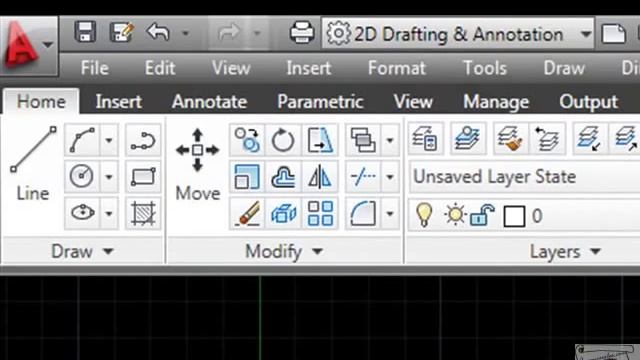Click the Layer Previous icon
This screenshot has height=360, width=640.
(x=547, y=138)
